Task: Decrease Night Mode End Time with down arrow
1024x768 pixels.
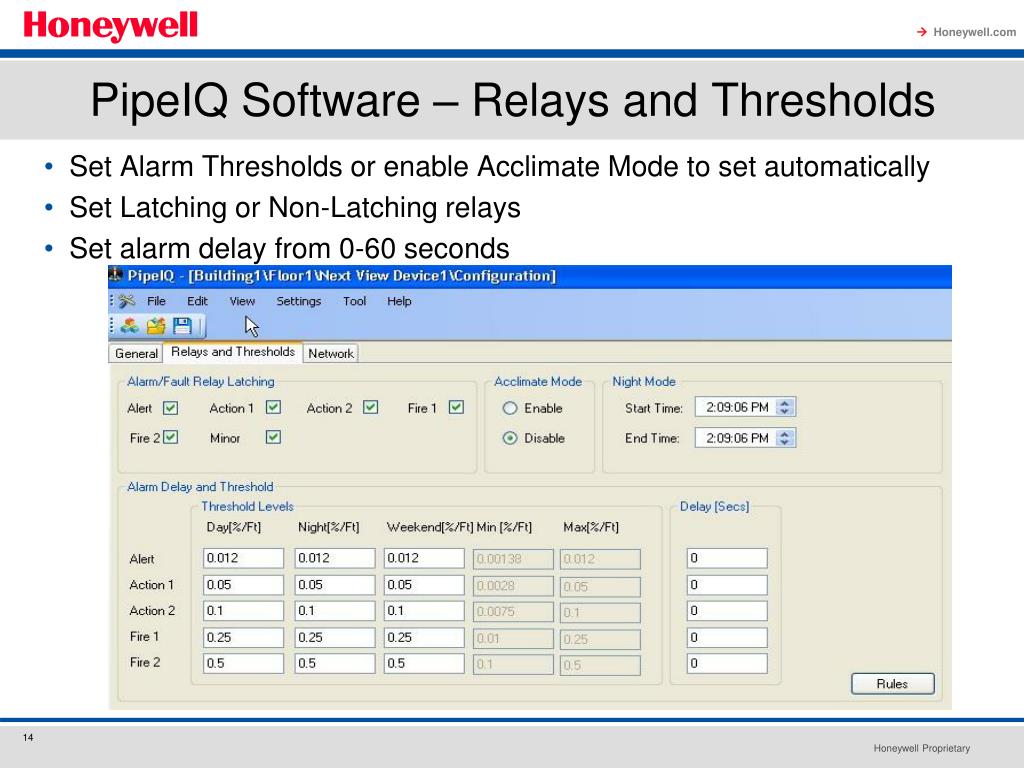Action: pos(785,442)
